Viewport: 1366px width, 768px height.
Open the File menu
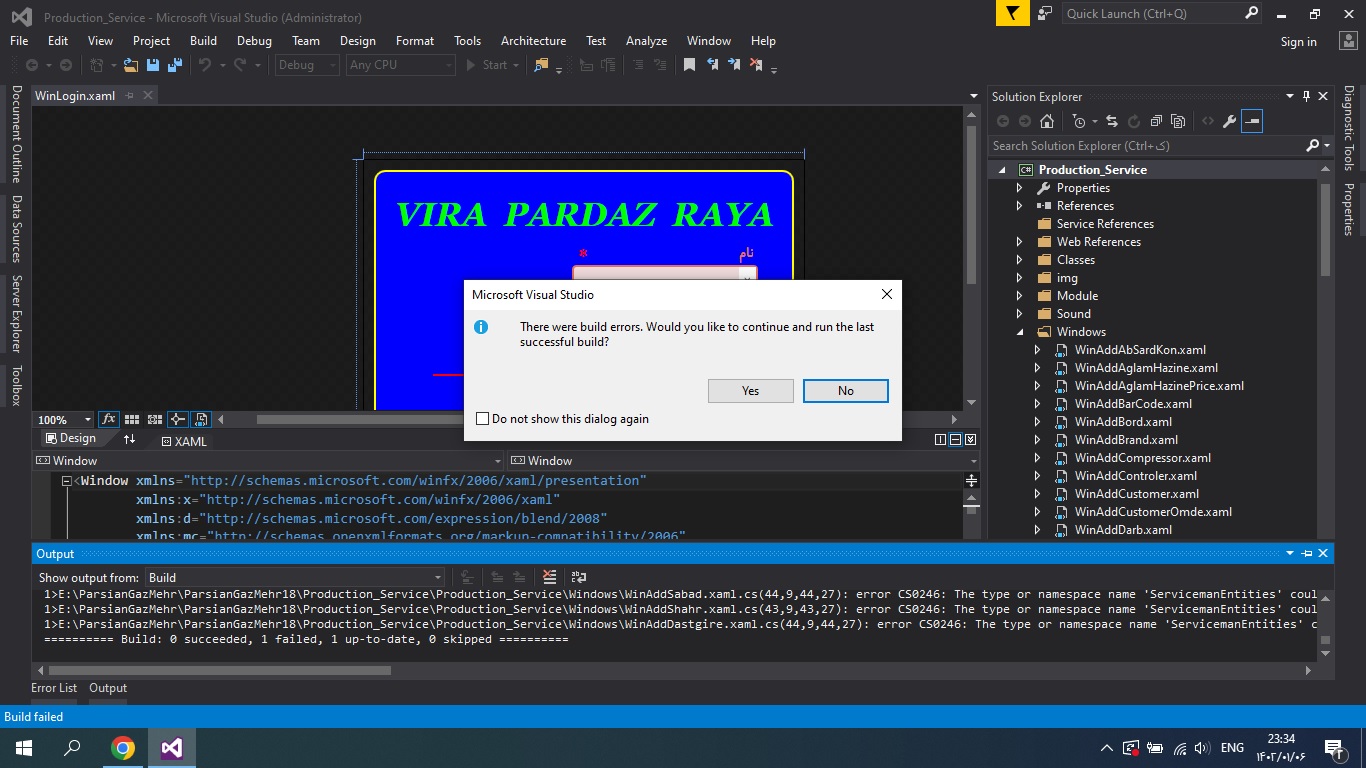[19, 41]
